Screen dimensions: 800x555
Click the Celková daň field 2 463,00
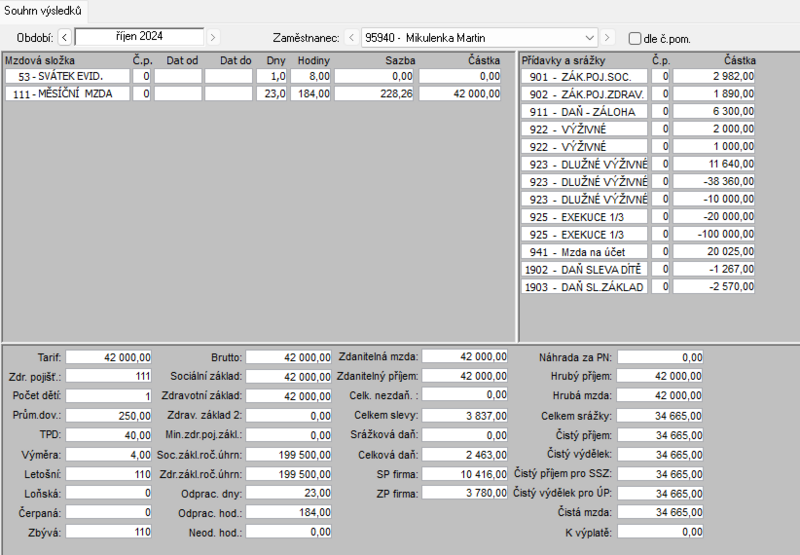click(465, 455)
